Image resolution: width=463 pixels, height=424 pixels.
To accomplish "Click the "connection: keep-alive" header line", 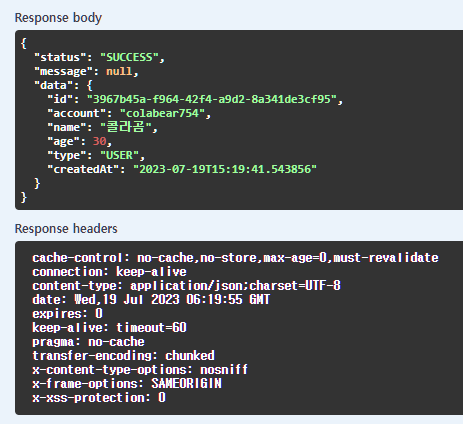I will point(109,272).
